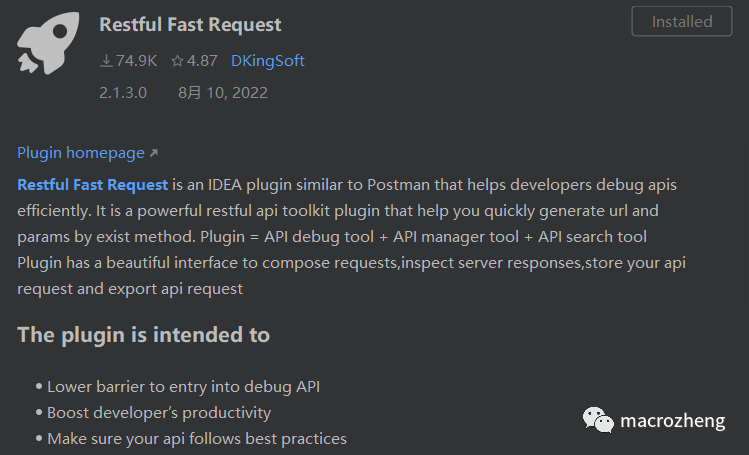This screenshot has height=455, width=749.
Task: Select the api follows best practices bullet
Action: tap(196, 438)
